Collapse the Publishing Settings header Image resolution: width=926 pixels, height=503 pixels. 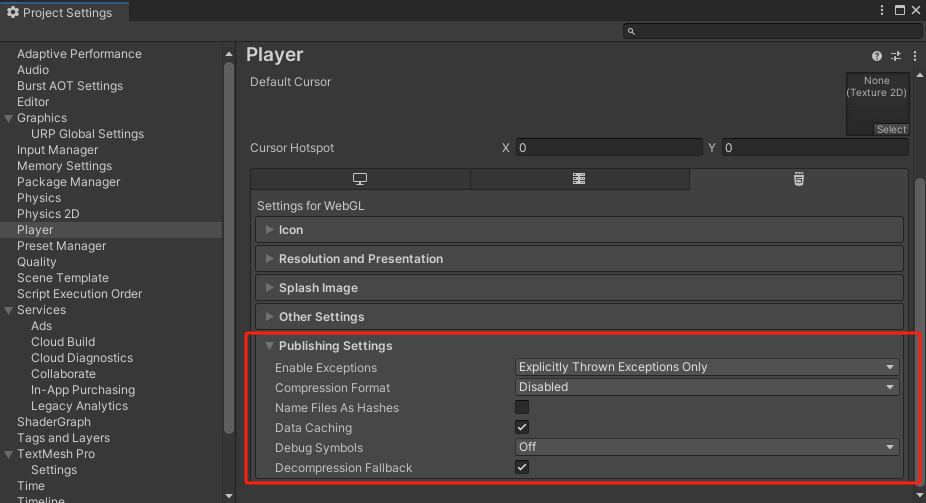tap(335, 346)
